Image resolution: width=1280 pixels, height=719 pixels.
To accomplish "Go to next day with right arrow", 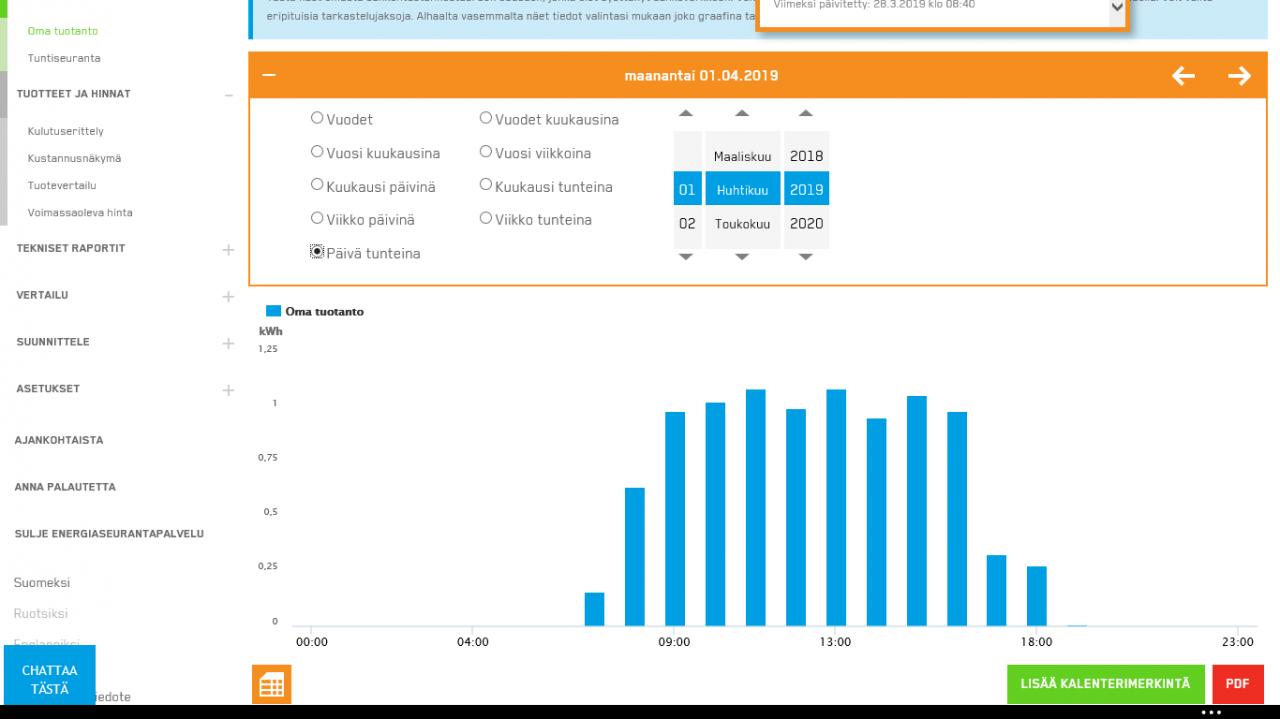I will click(x=1239, y=76).
